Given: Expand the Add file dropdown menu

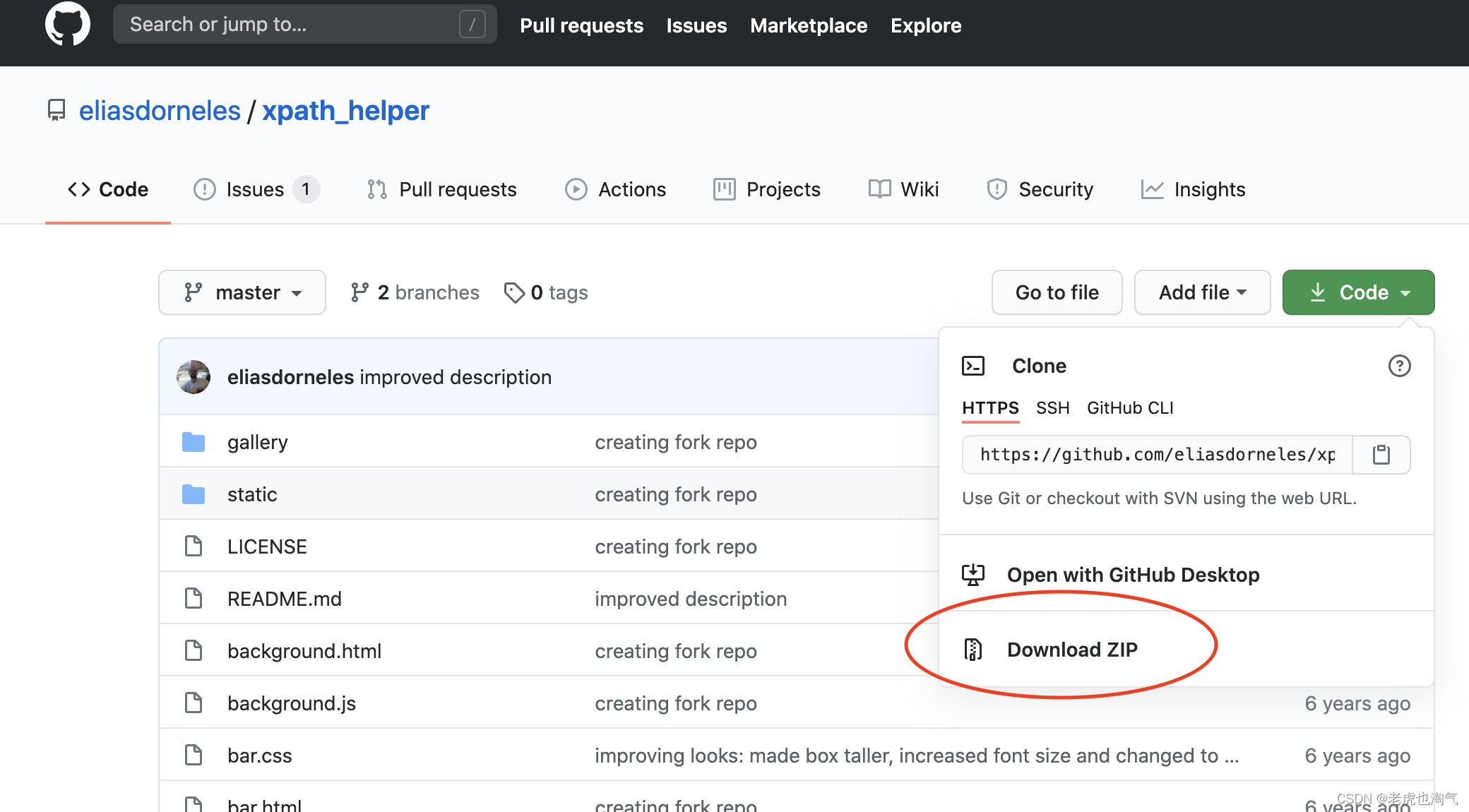Looking at the screenshot, I should pyautogui.click(x=1200, y=292).
